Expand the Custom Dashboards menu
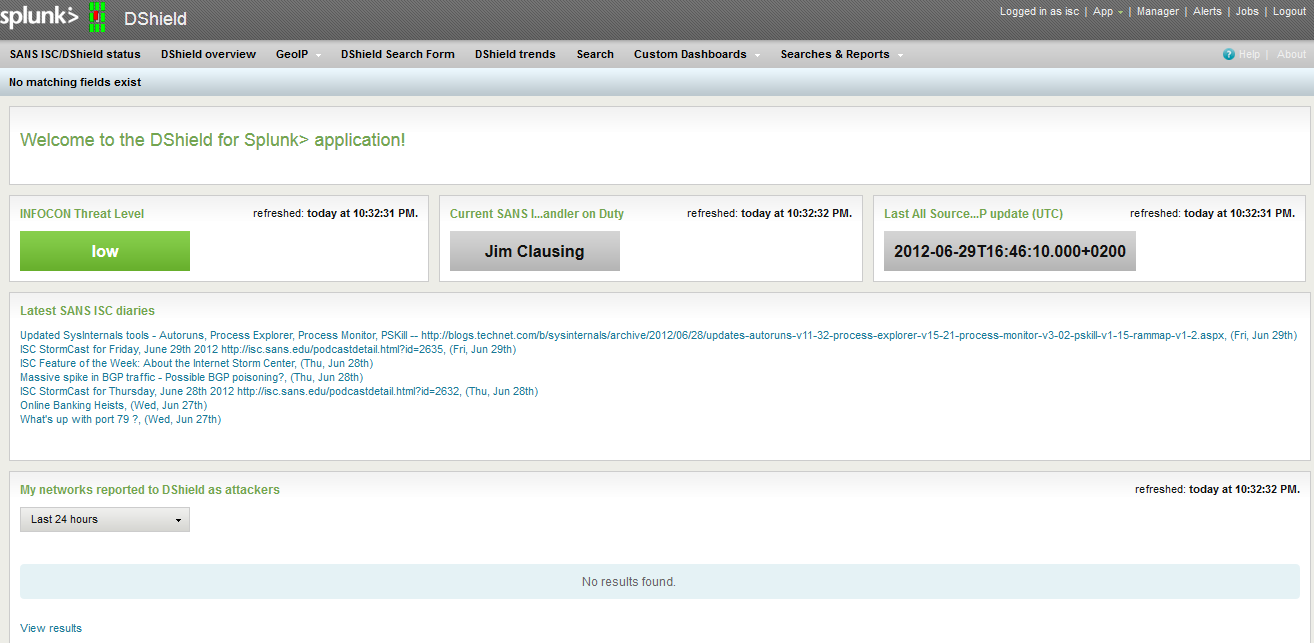Viewport: 1314px width, 643px height. pos(697,55)
